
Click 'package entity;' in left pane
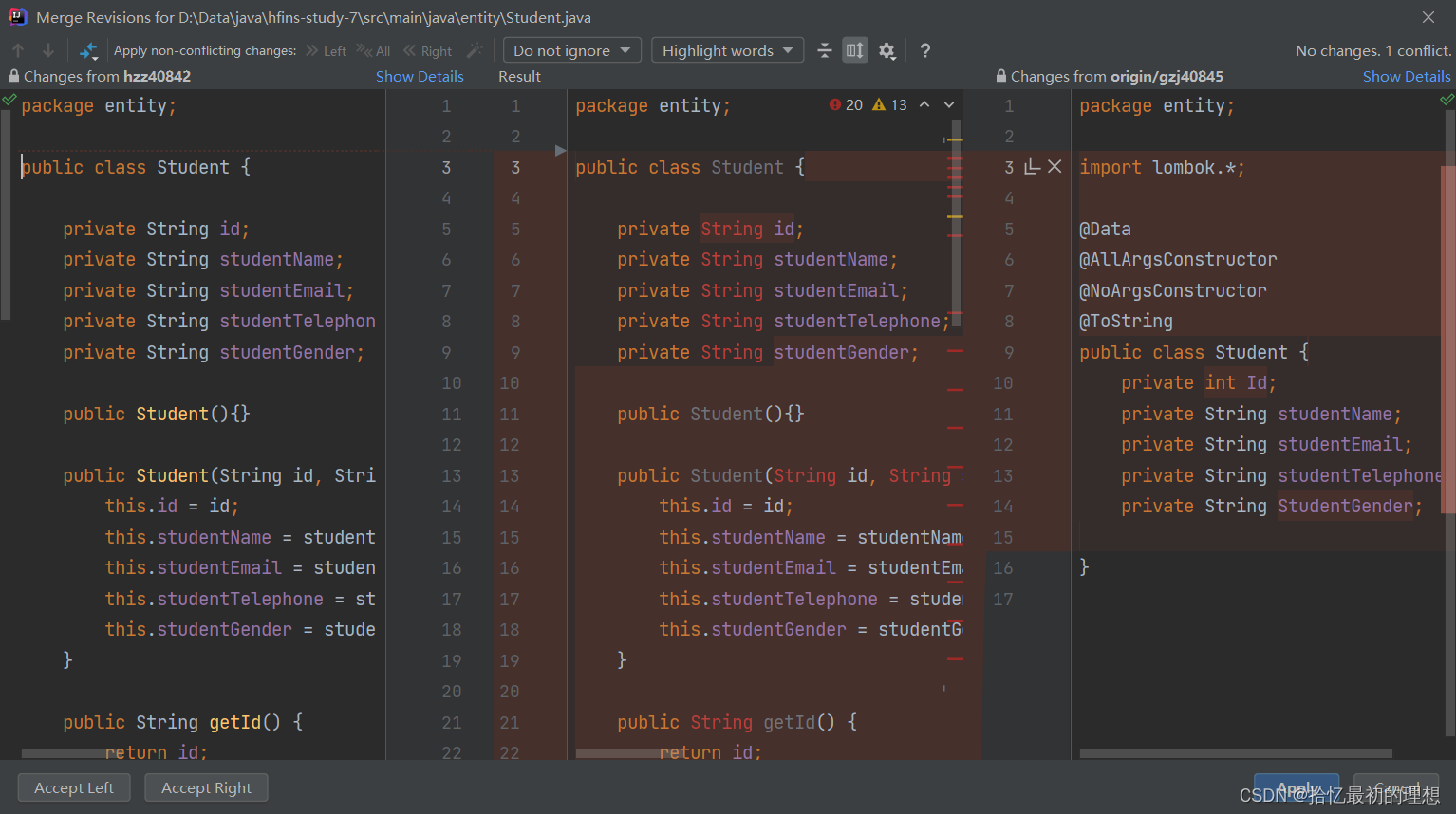(99, 105)
